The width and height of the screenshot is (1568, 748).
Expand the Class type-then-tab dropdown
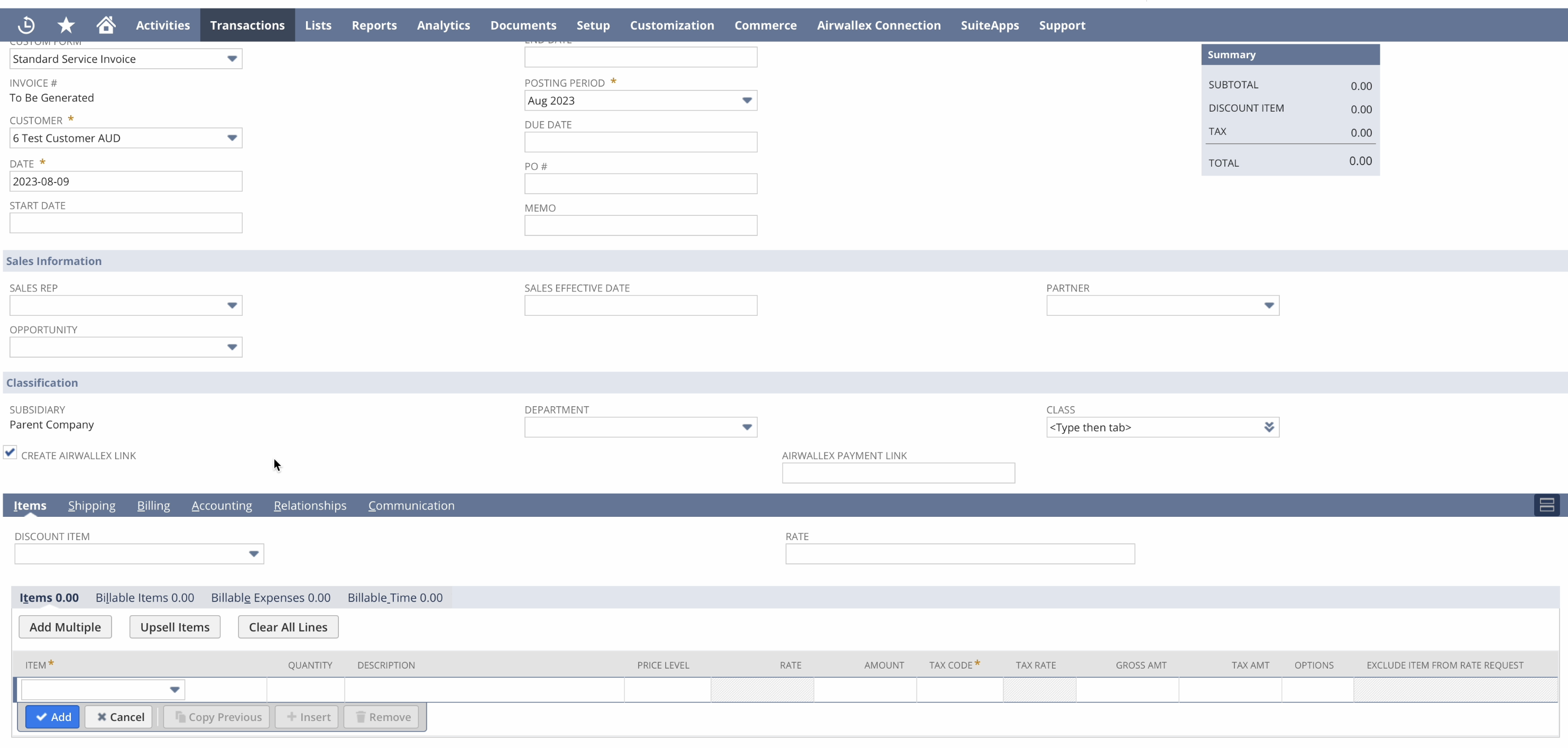(x=1269, y=427)
